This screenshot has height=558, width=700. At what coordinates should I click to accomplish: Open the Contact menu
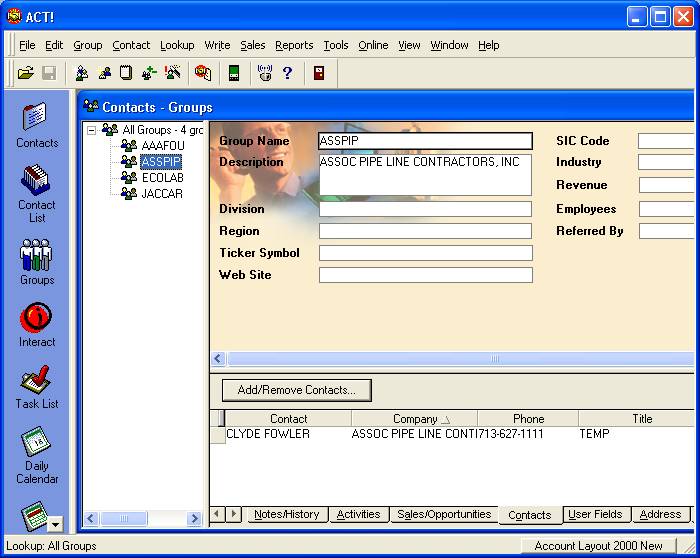pos(131,45)
